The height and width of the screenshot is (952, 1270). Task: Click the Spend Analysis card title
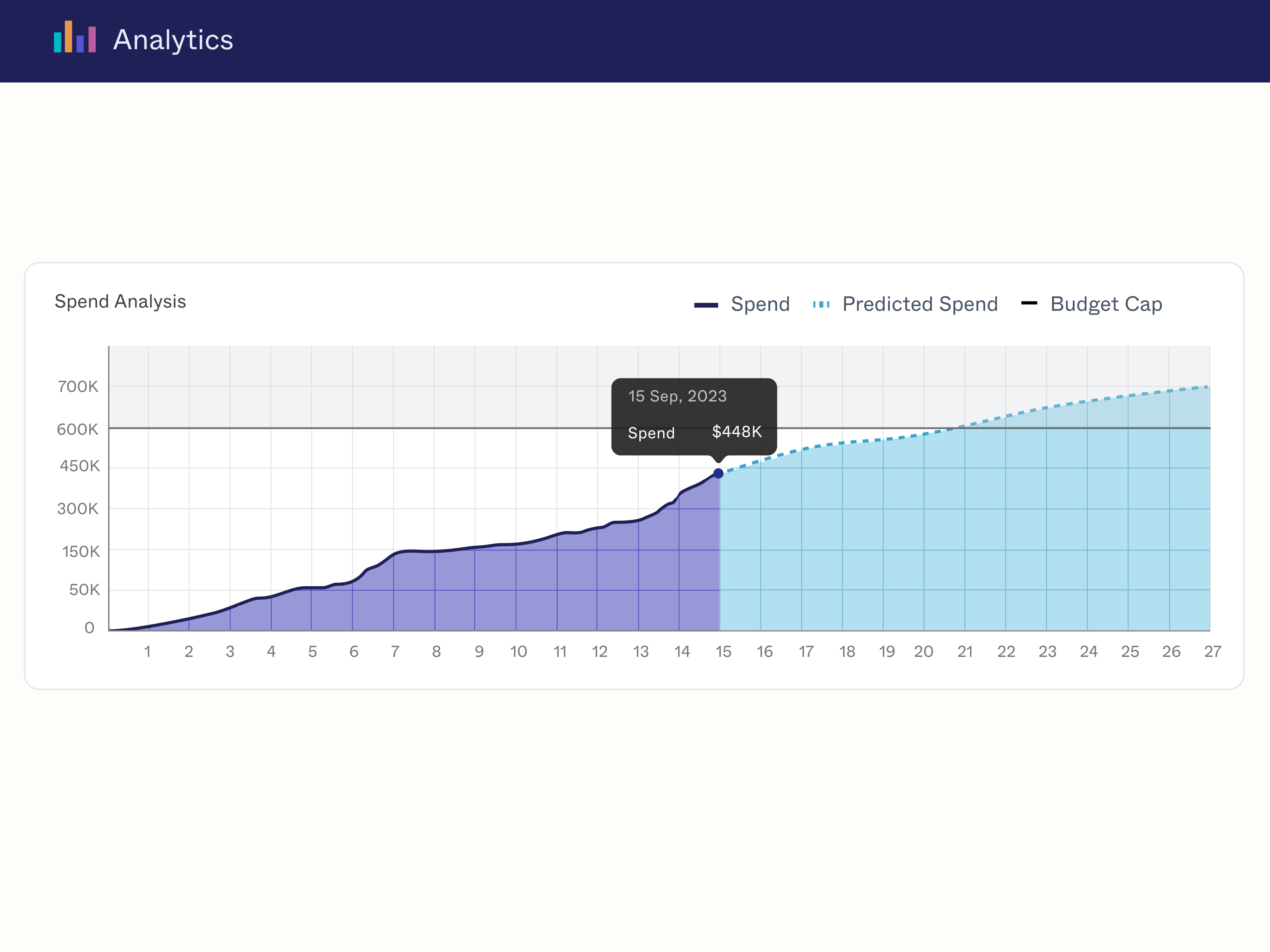pyautogui.click(x=120, y=301)
